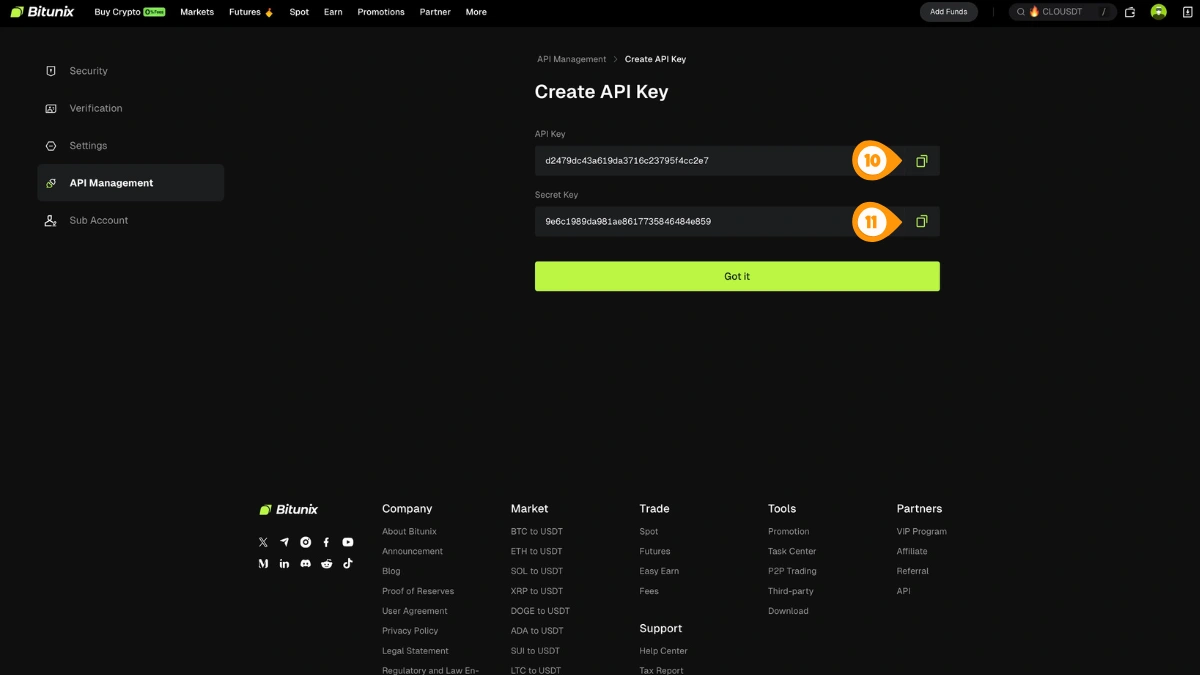The height and width of the screenshot is (675, 1200).
Task: Open the P2P Trading footer link
Action: [792, 571]
